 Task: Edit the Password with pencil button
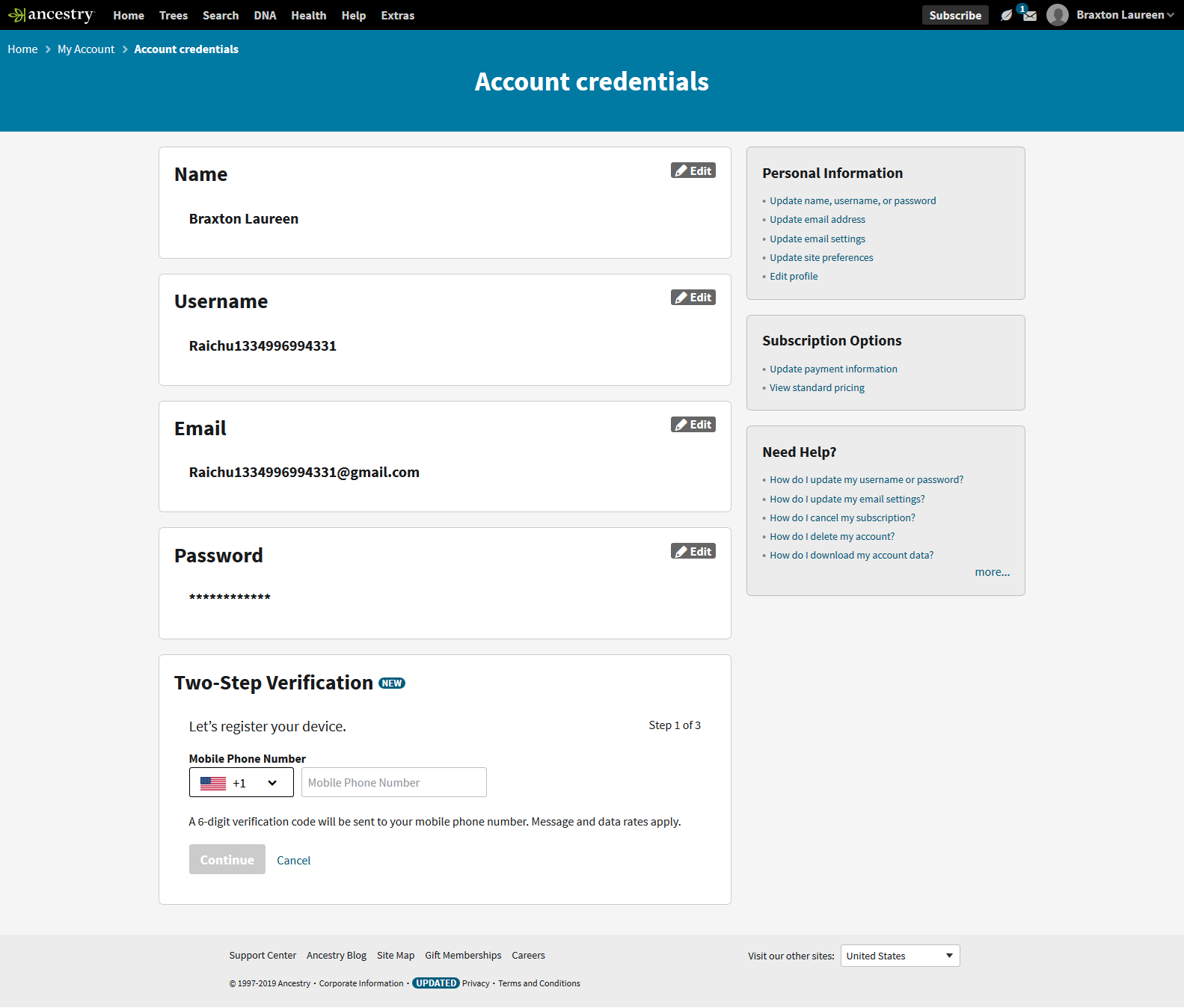693,551
